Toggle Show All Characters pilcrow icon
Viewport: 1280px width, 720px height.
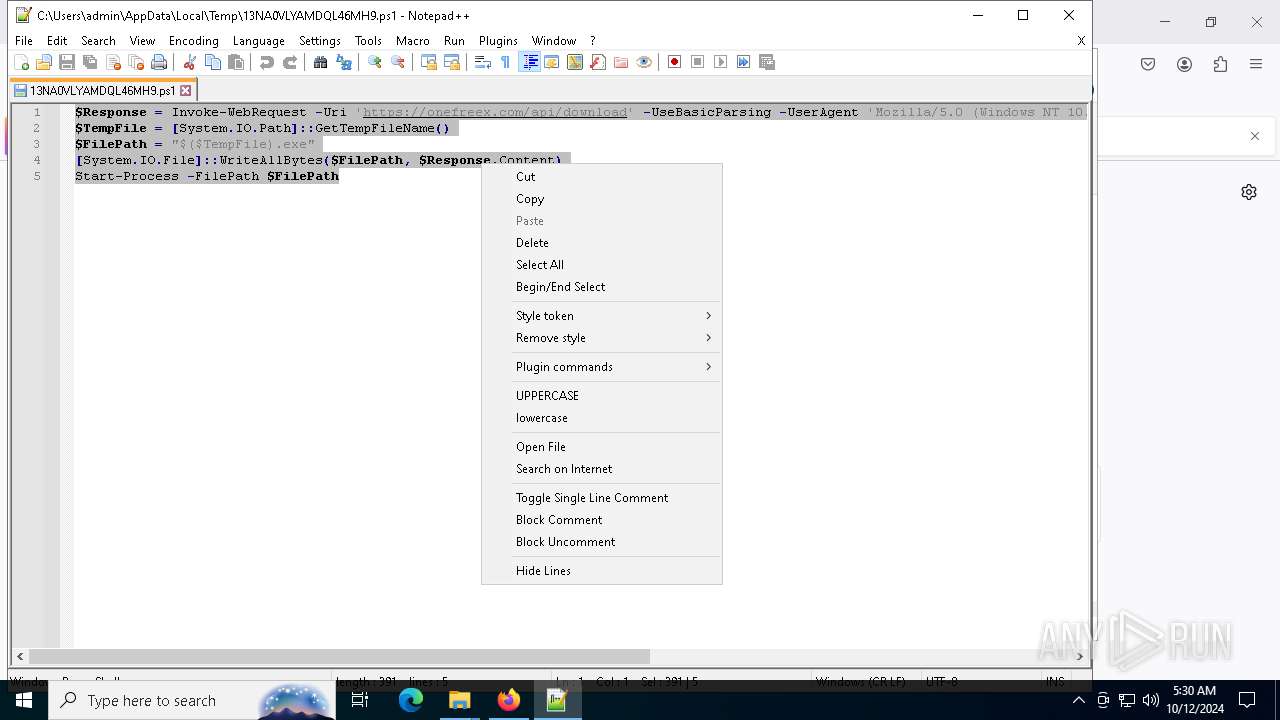[x=505, y=62]
